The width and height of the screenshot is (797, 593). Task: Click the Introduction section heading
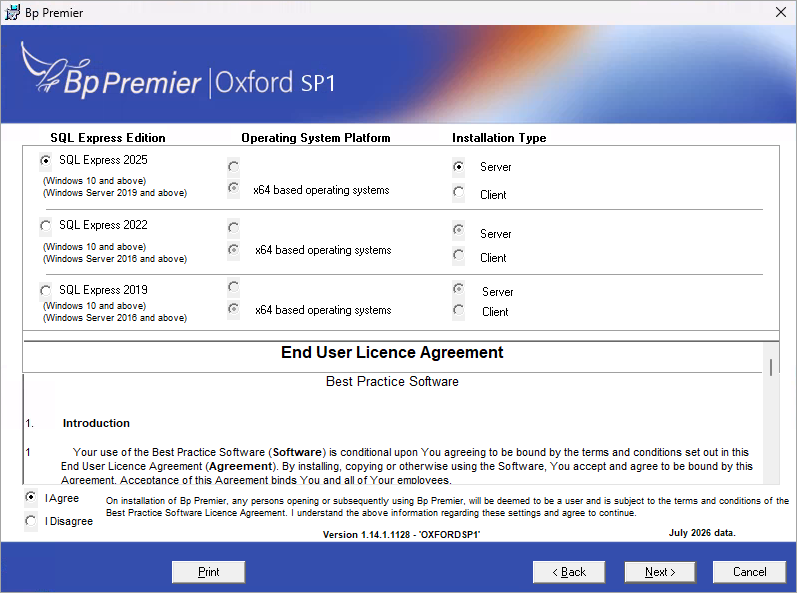(96, 423)
